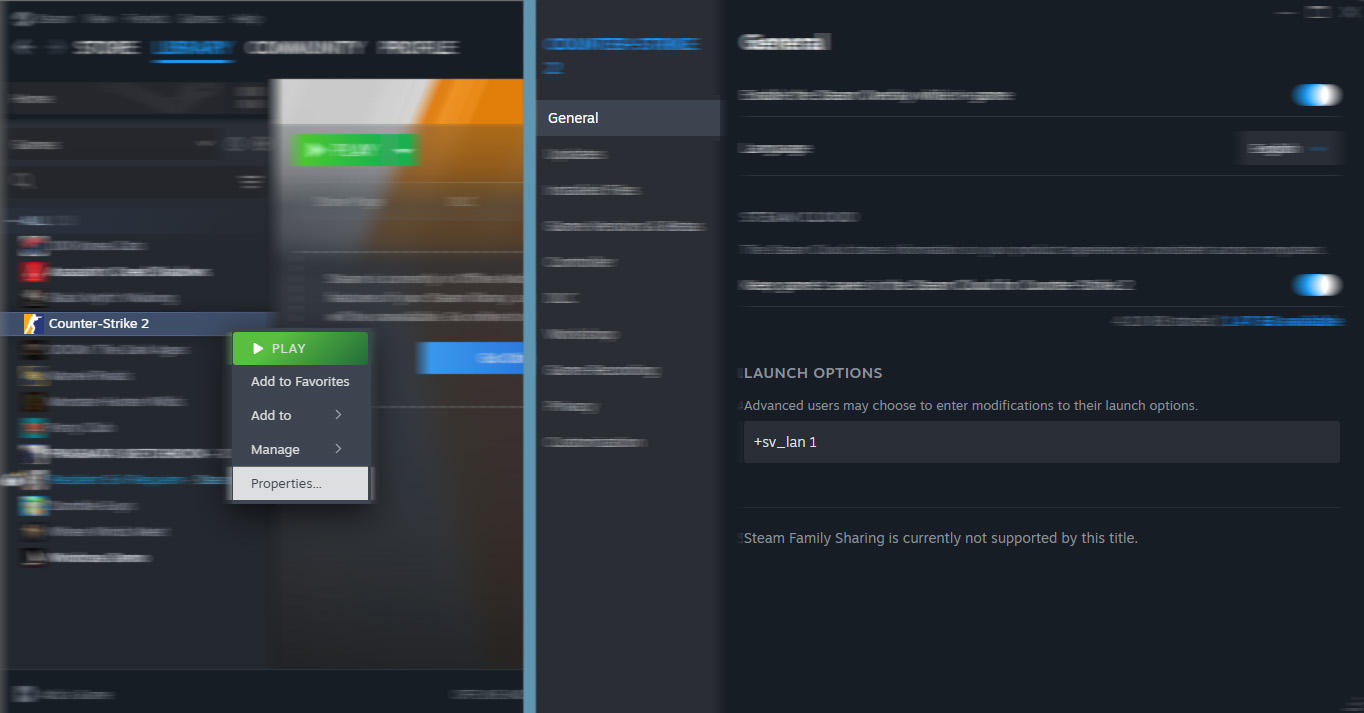Expand the Add to submenu arrow

(338, 415)
